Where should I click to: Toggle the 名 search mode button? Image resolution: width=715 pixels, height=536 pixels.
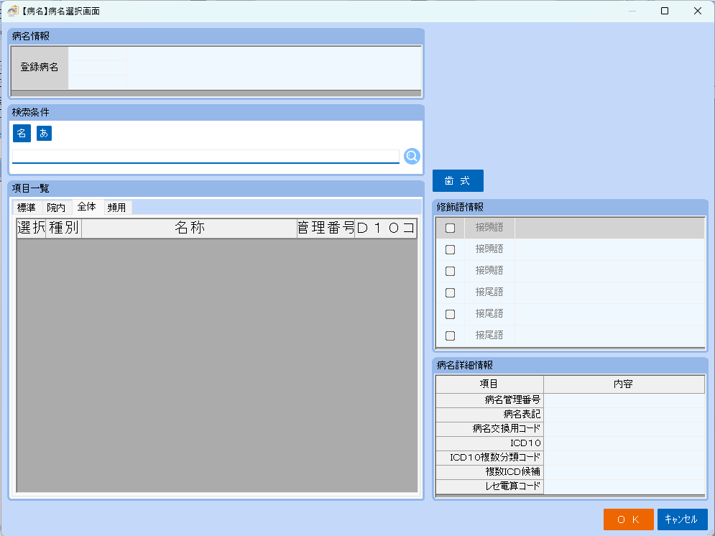pyautogui.click(x=21, y=133)
